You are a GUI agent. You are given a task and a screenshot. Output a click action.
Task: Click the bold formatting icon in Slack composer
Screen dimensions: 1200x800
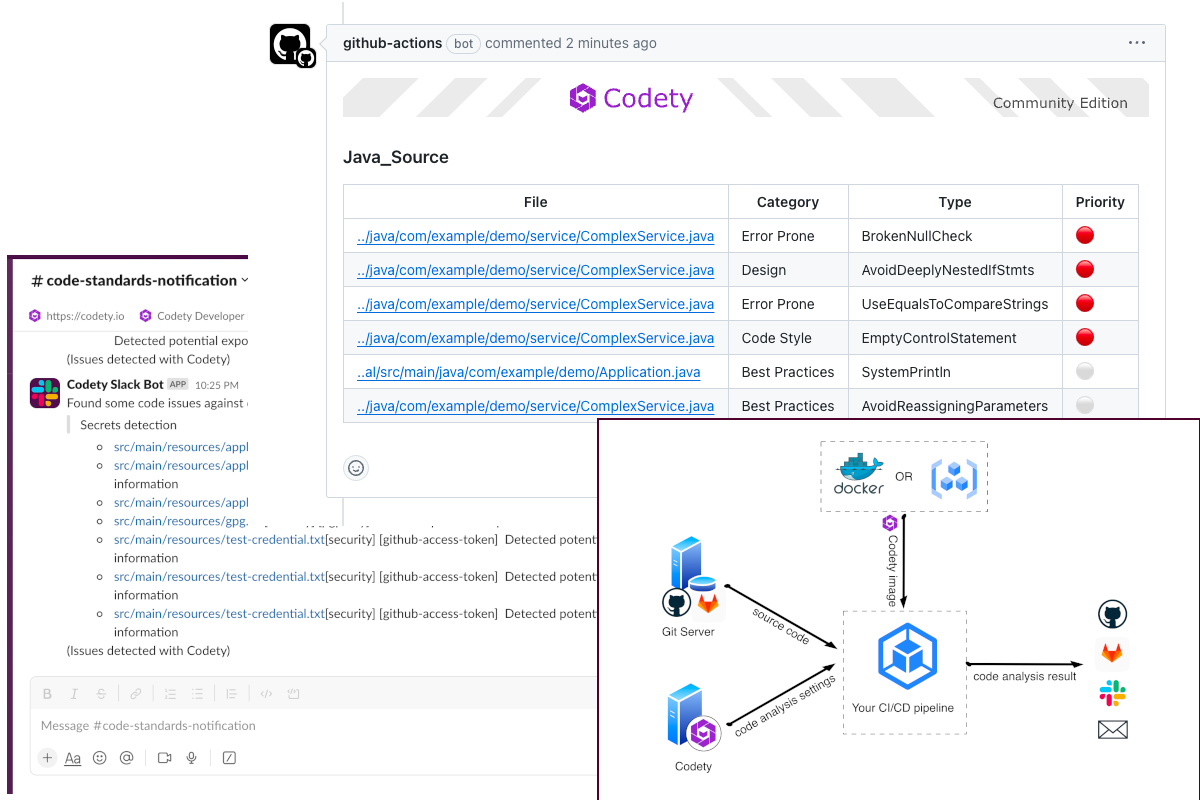click(x=47, y=694)
